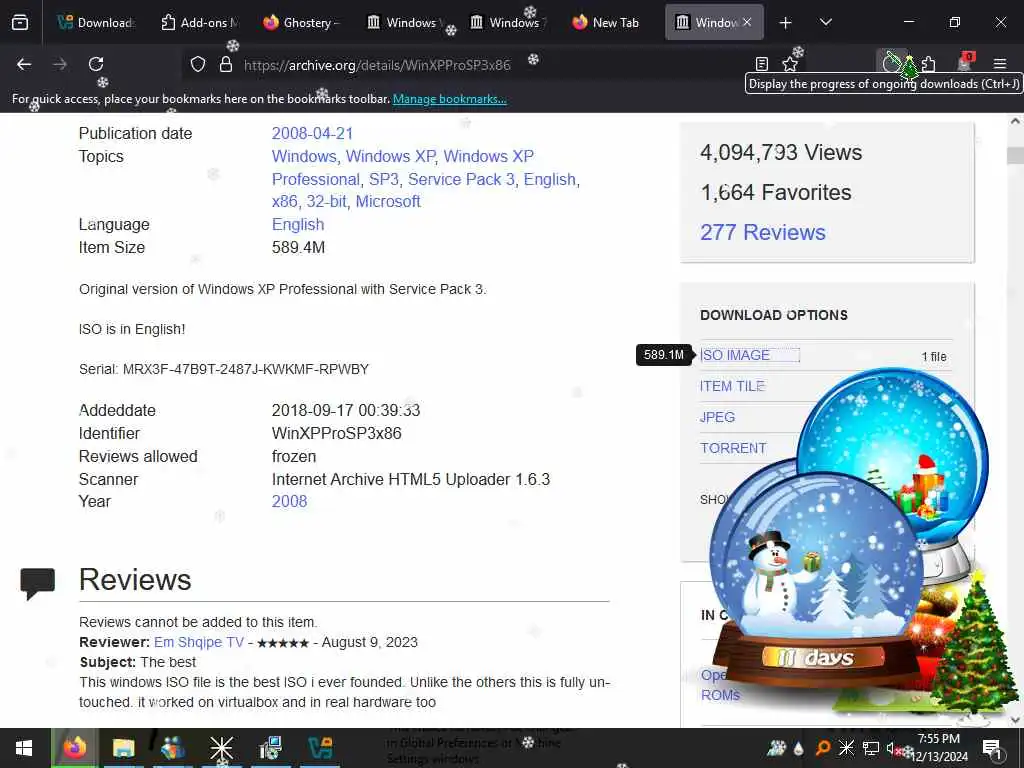Open the Windows notification center

993,748
